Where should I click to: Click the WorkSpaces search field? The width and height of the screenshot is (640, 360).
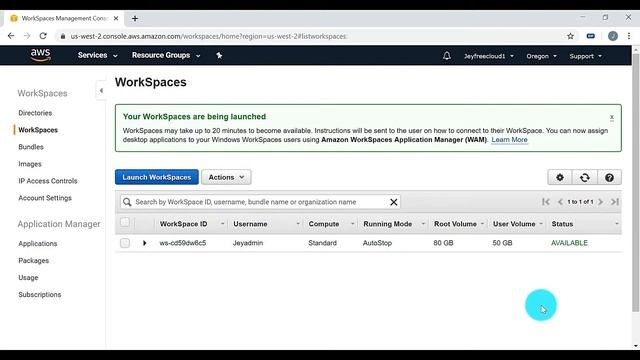260,202
